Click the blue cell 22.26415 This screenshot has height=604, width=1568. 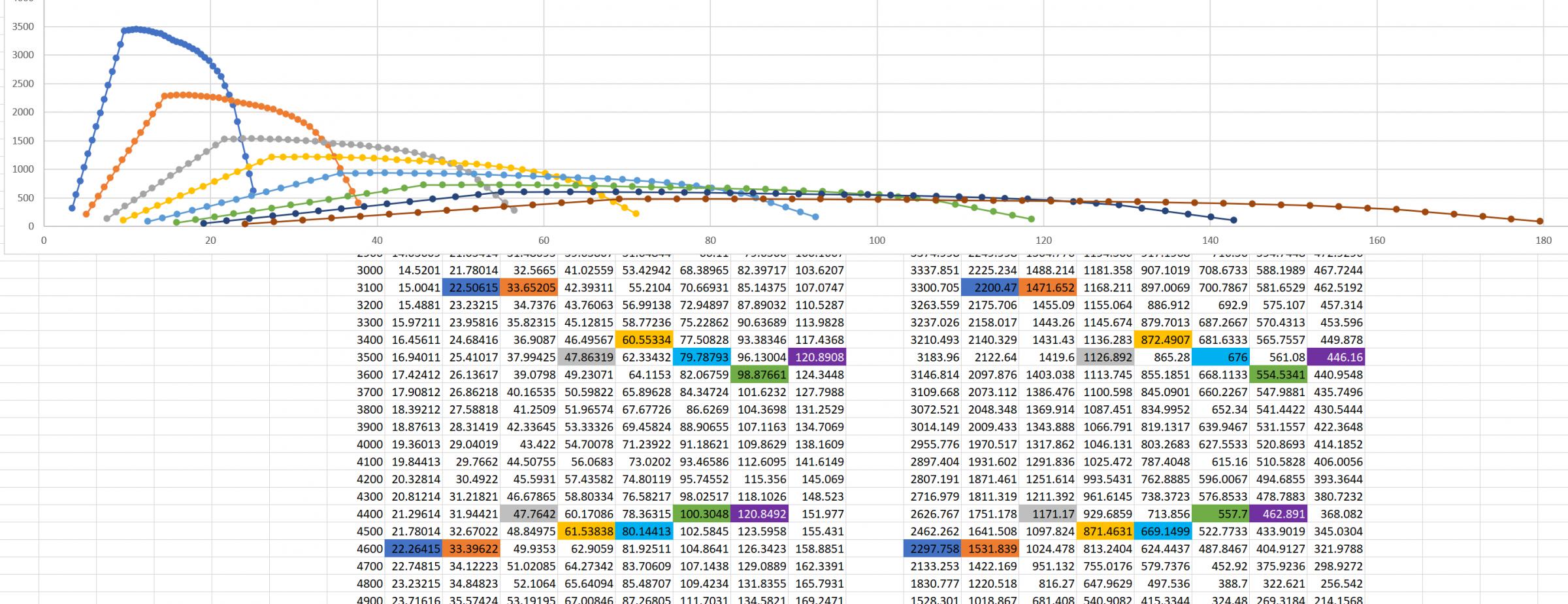(x=414, y=549)
